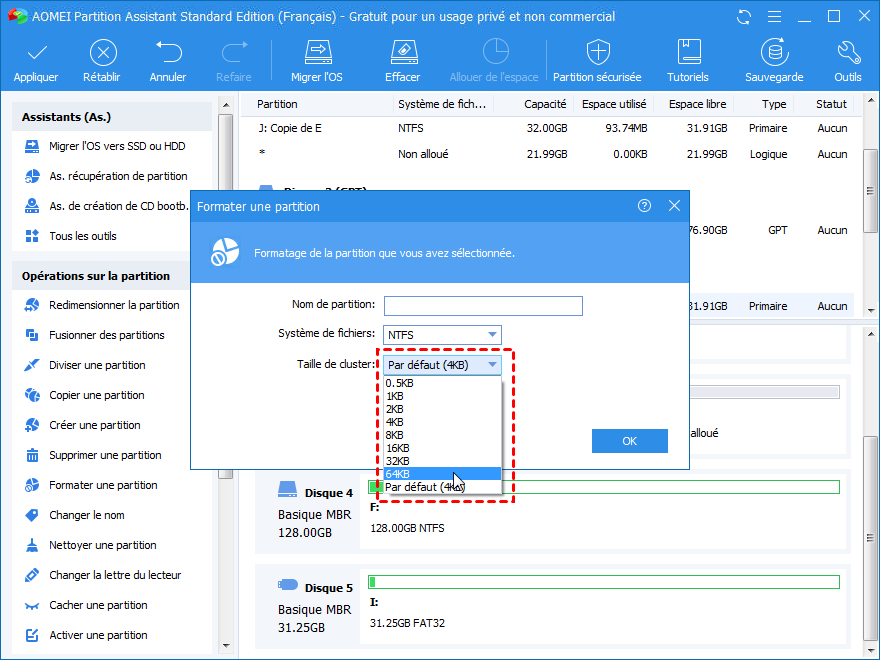Close the Formater une partition dialog
This screenshot has height=660, width=880.
(674, 206)
